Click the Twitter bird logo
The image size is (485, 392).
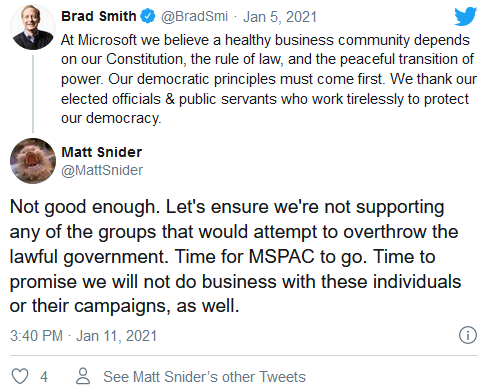coord(466,16)
